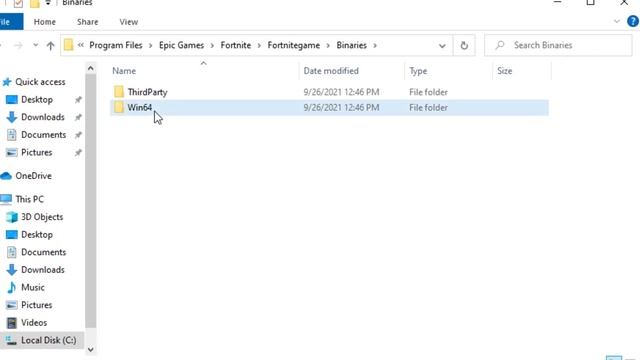This screenshot has height=360, width=640.
Task: Click the address bar folder icon
Action: [x=69, y=45]
